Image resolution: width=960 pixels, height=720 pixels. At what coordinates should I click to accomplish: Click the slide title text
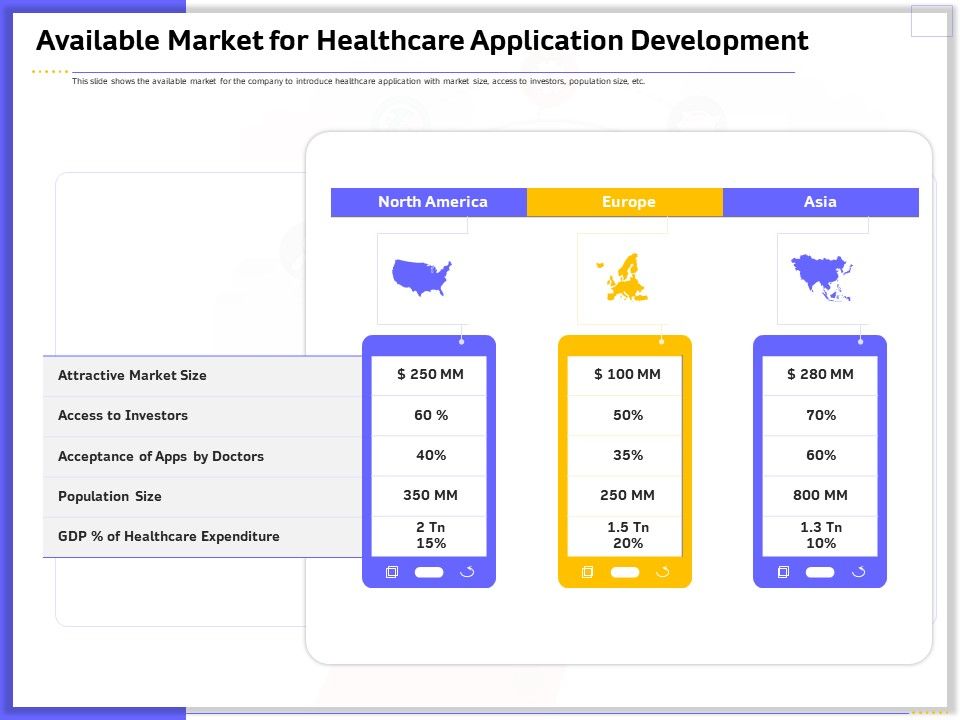click(422, 41)
